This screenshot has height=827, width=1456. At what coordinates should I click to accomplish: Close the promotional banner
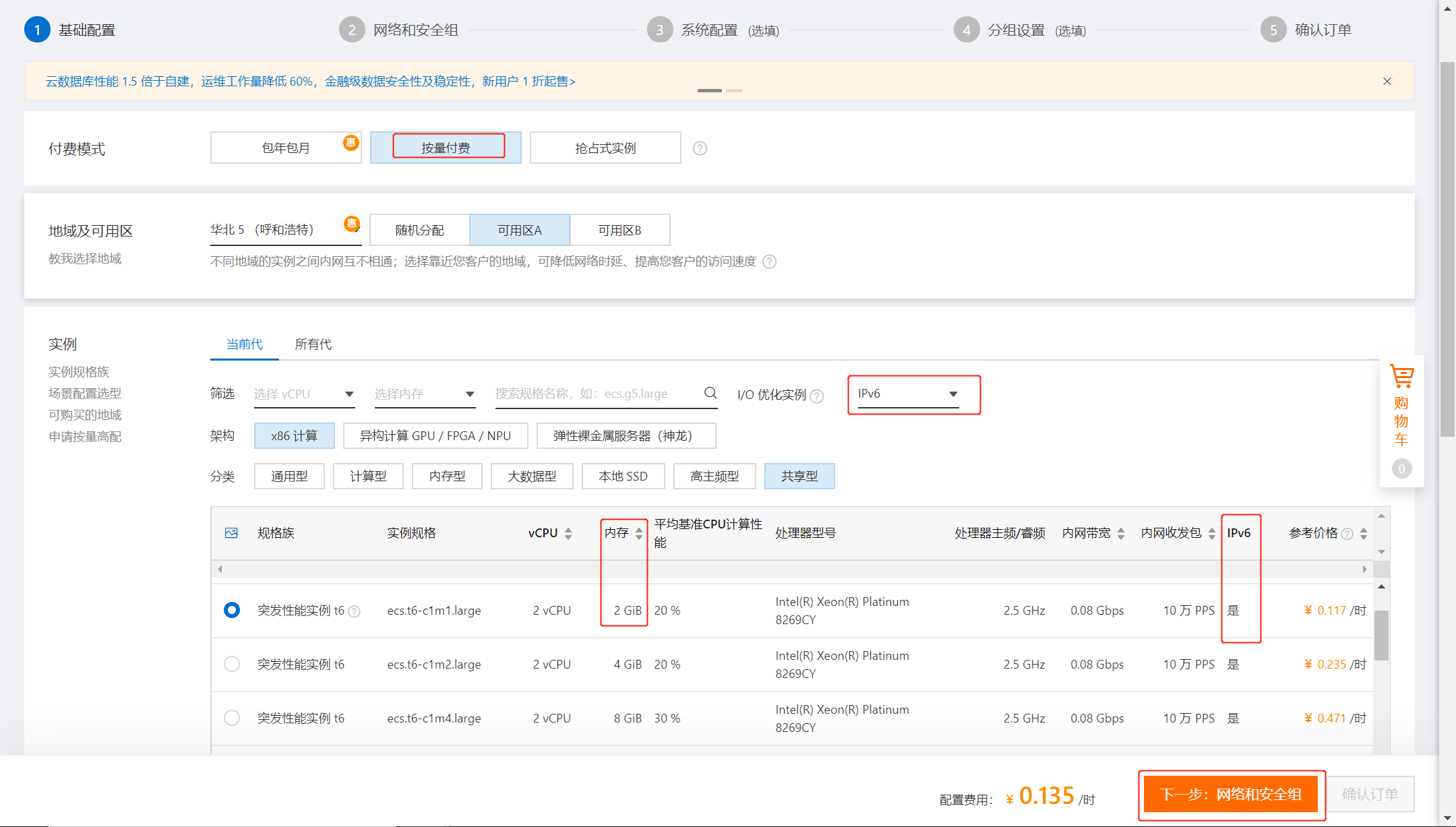click(1387, 82)
